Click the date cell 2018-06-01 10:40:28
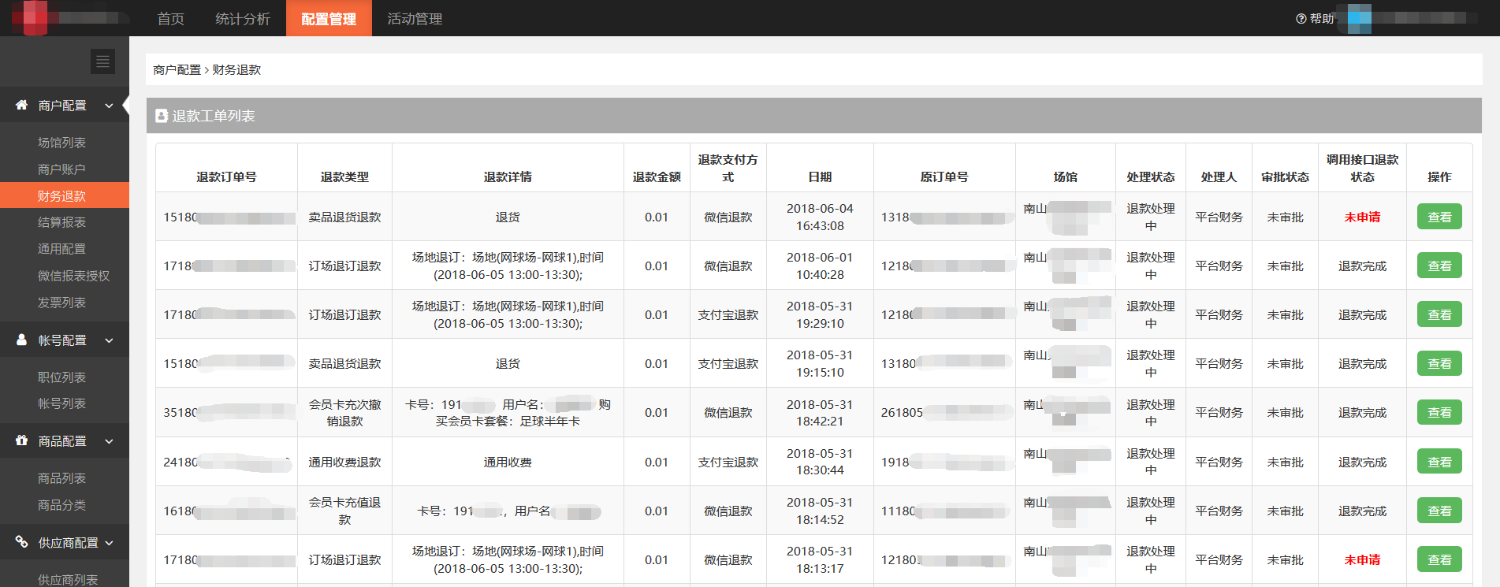1500x587 pixels. point(820,266)
